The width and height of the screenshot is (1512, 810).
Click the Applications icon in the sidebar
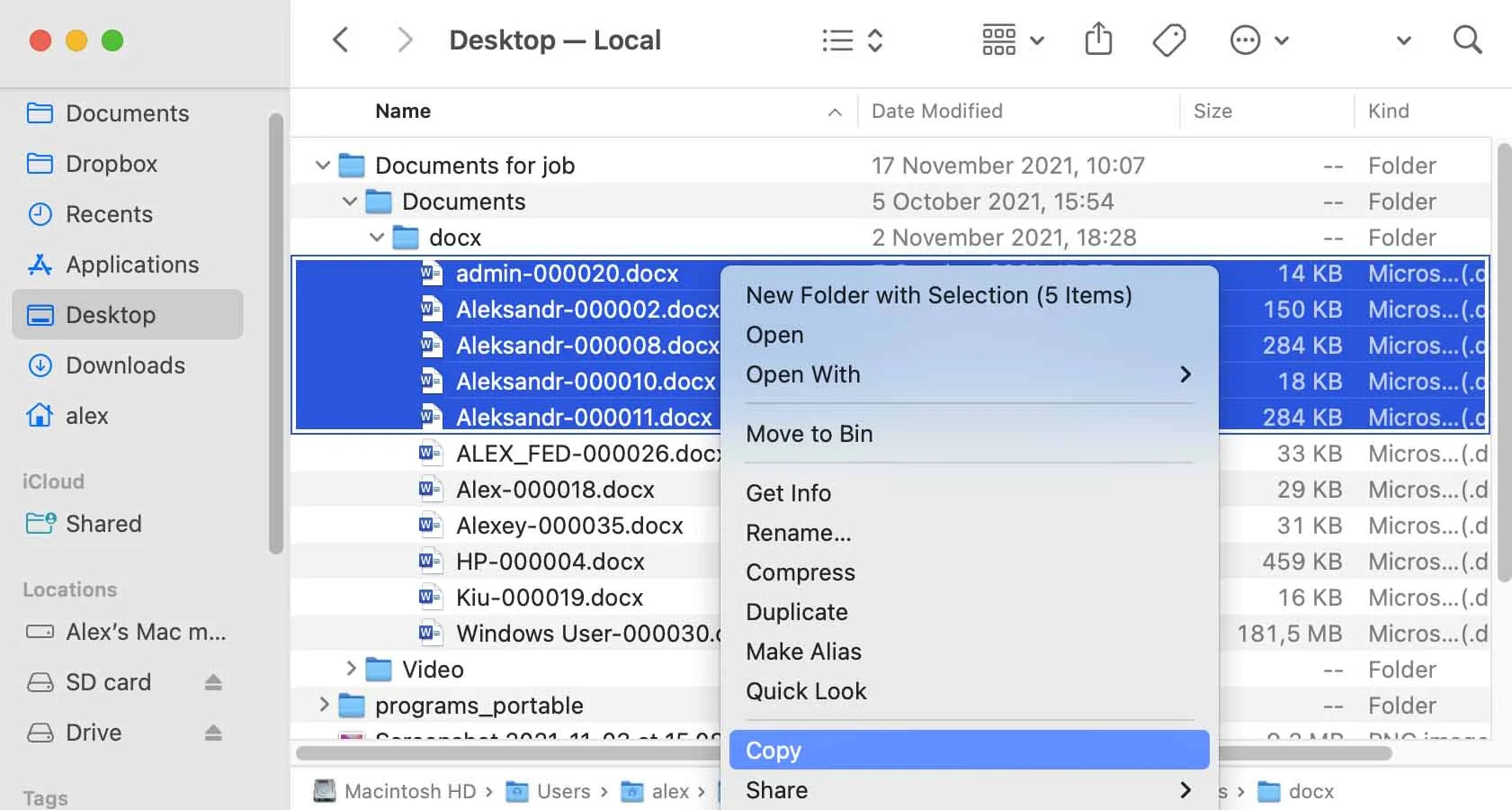coord(39,265)
